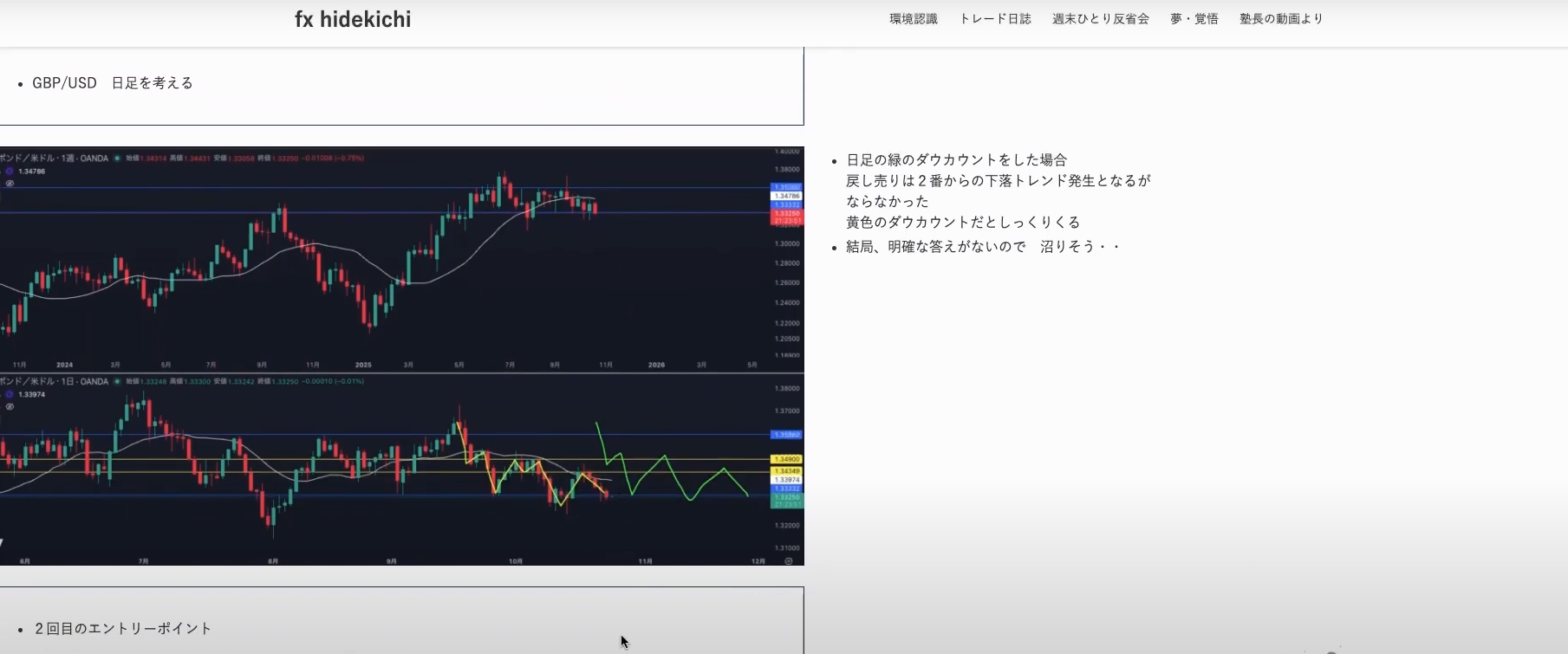Click the green market status dot on daily chart
The width and height of the screenshot is (1568, 654).
(117, 381)
